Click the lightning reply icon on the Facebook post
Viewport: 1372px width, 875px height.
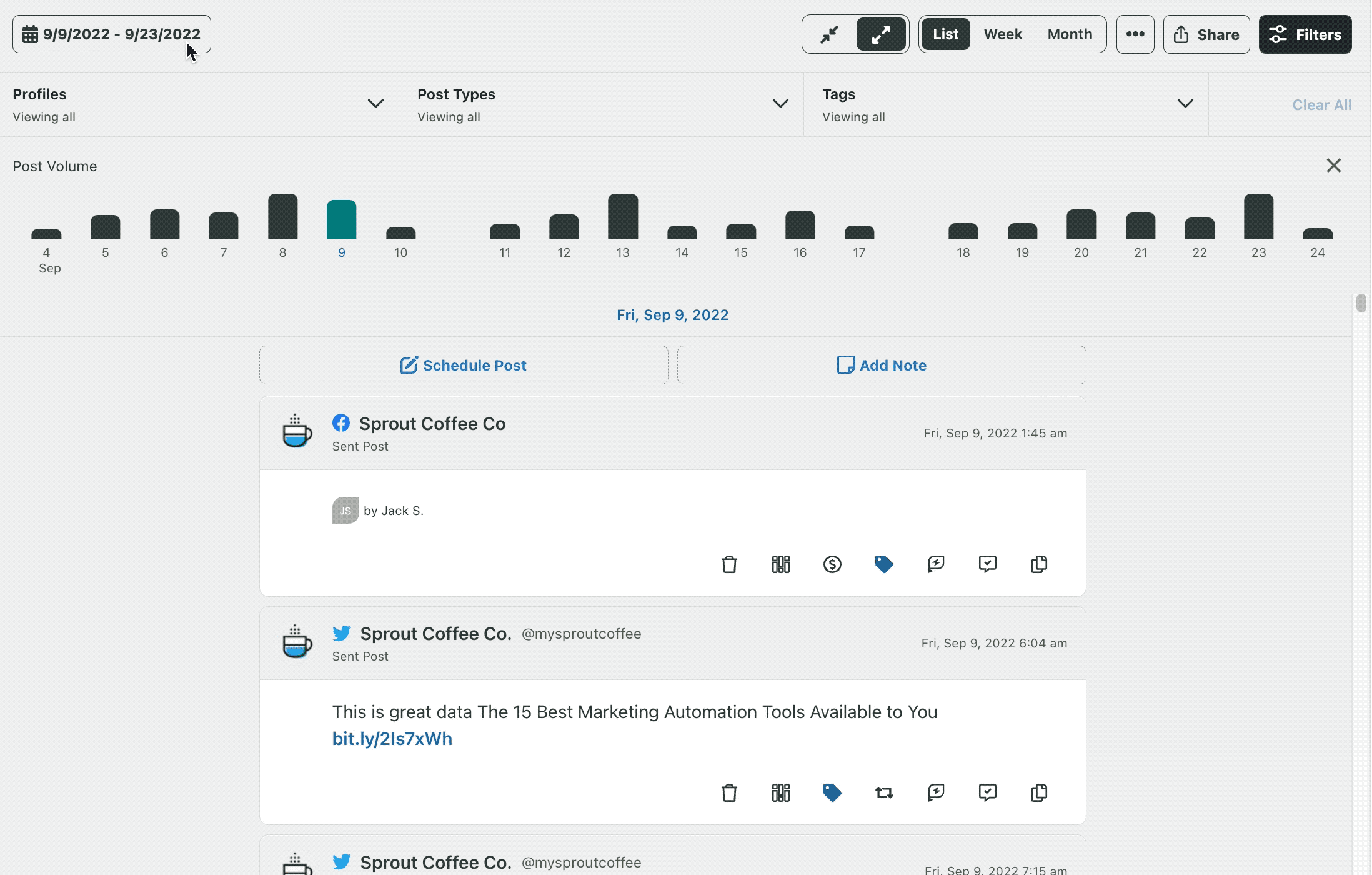(x=936, y=564)
